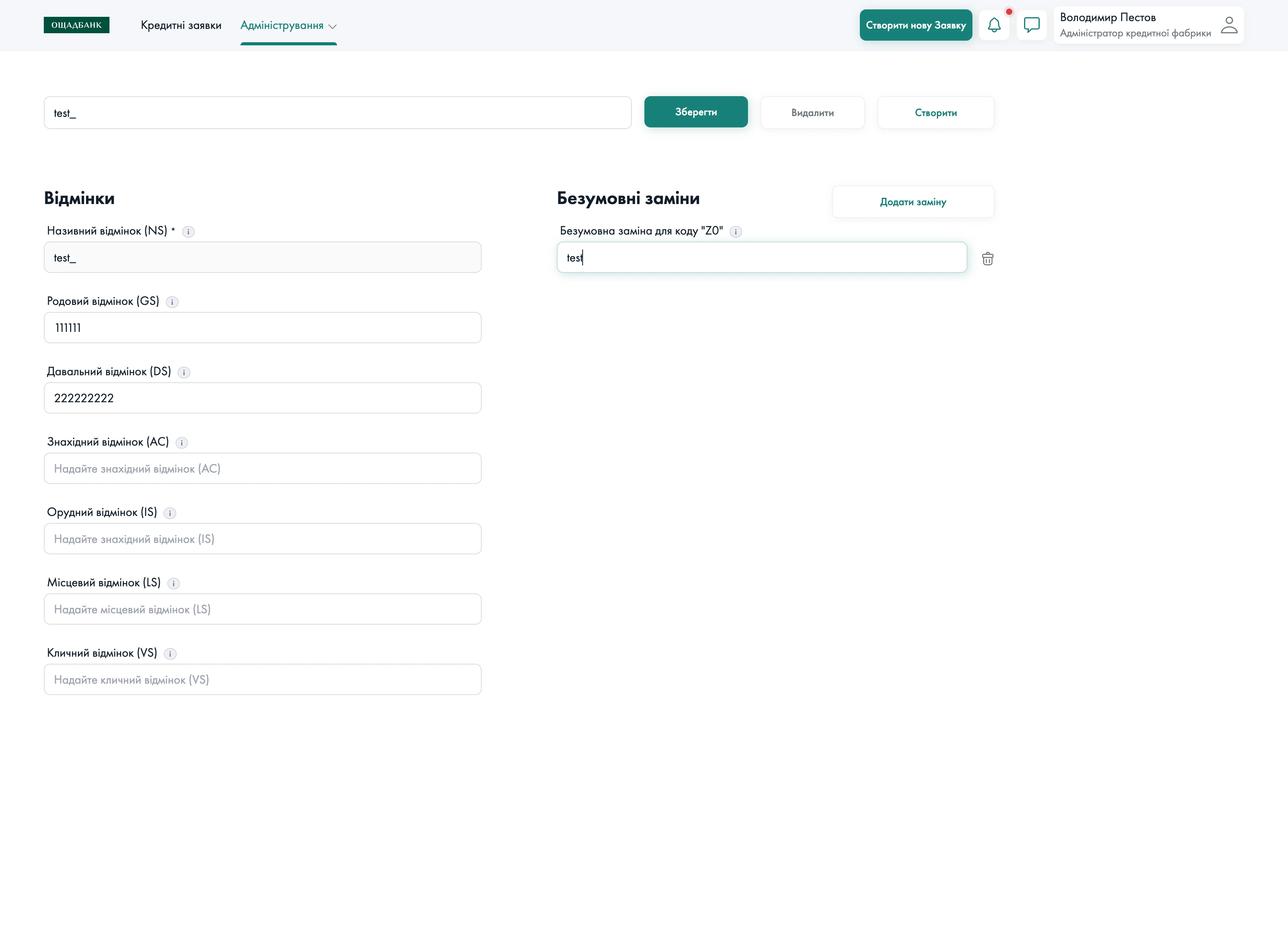
Task: Show info for Називний відмінок (NS)
Action: [x=188, y=232]
